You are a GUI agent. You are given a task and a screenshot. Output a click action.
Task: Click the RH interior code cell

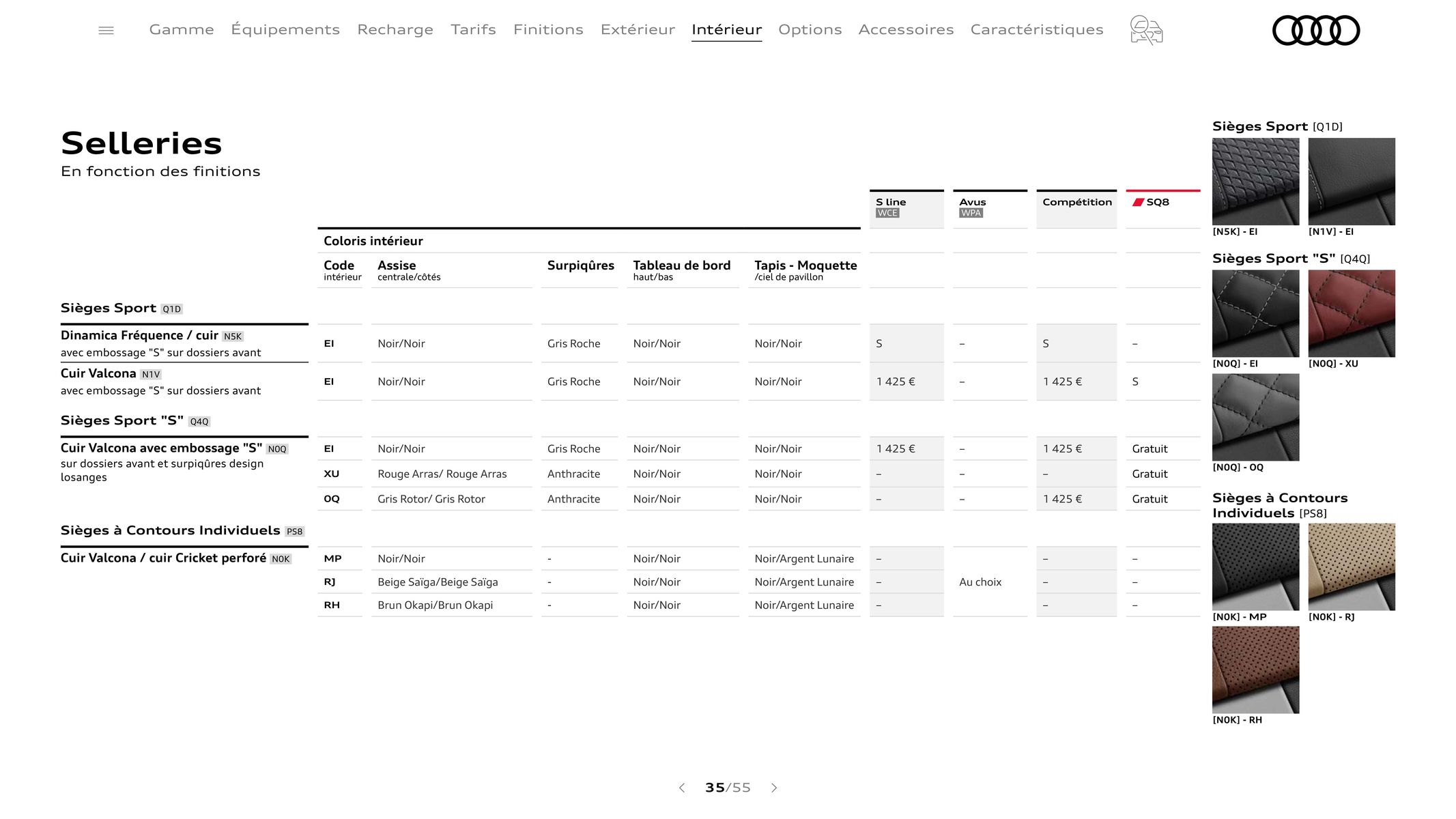point(332,605)
